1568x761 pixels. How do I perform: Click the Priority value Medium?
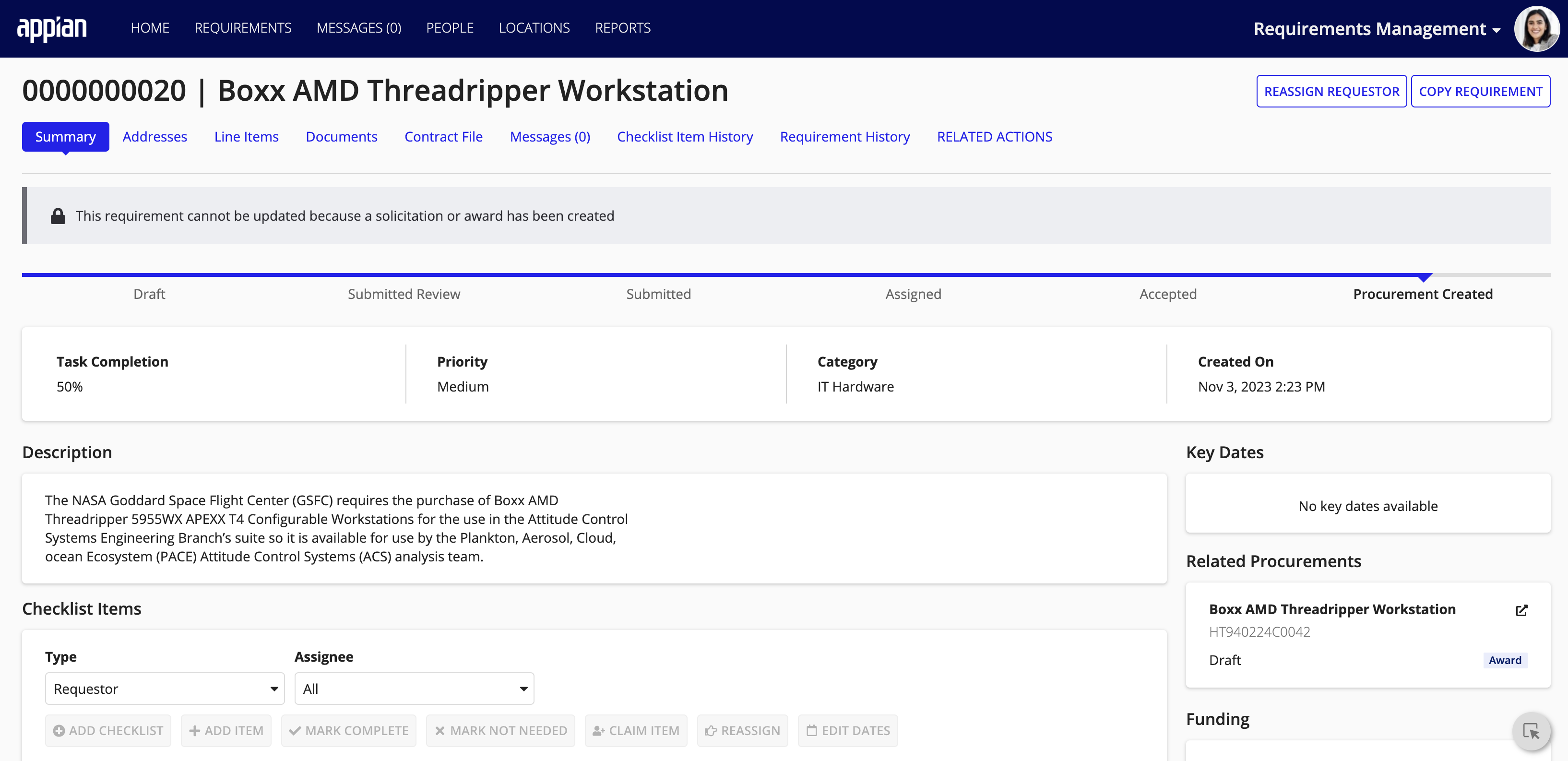(x=463, y=387)
